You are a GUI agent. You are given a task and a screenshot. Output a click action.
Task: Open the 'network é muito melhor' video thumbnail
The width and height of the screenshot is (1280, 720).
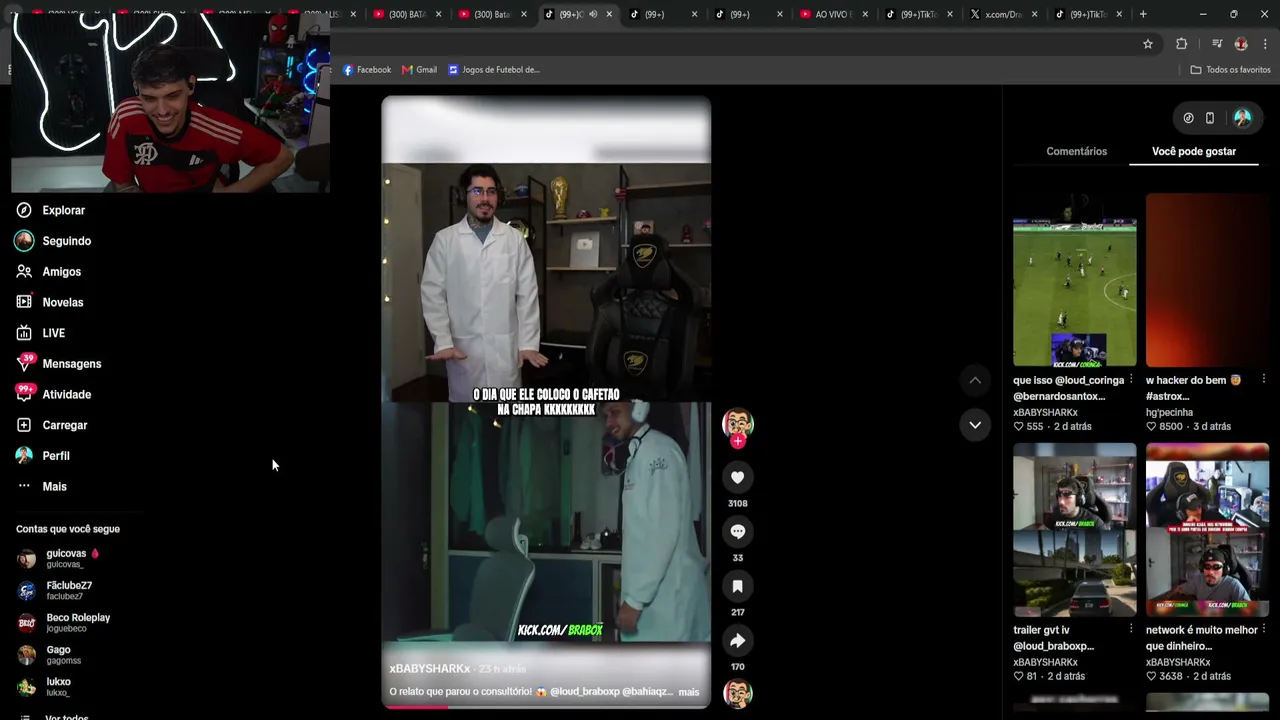1207,530
